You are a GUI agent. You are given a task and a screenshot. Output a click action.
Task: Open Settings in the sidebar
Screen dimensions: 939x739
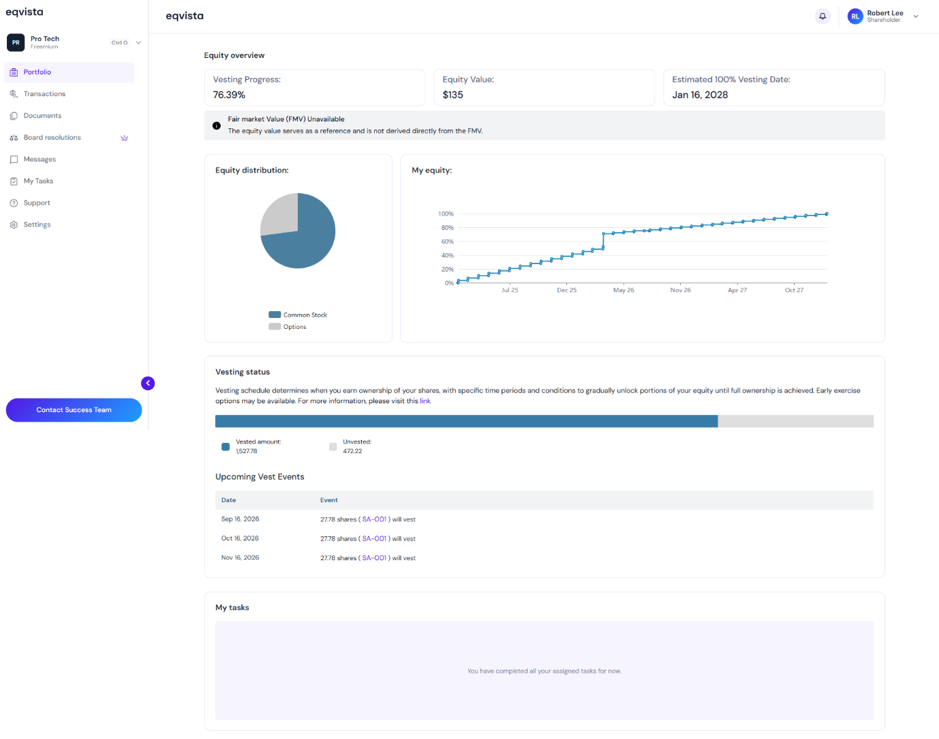click(x=69, y=225)
